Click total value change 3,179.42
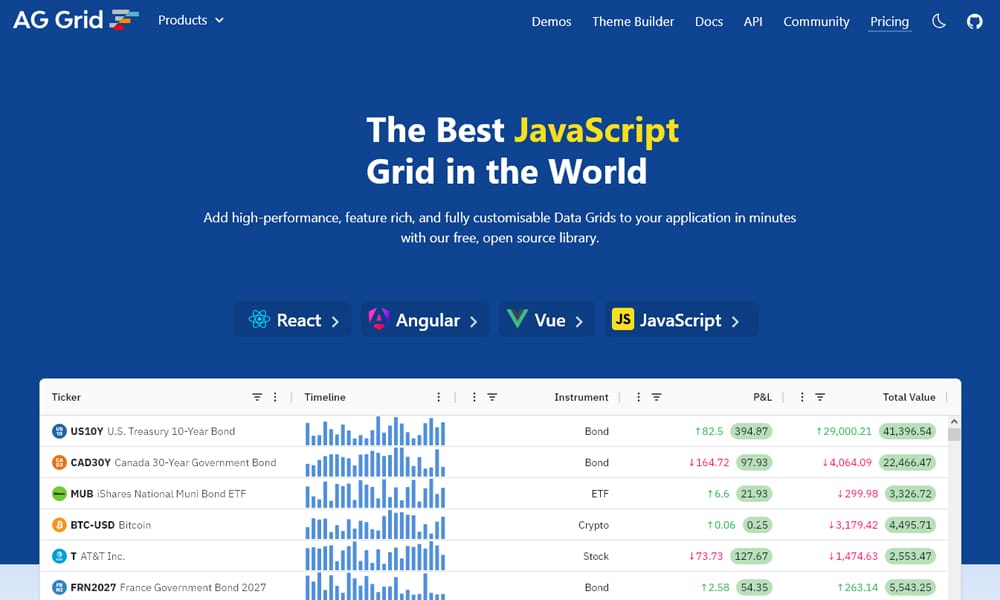 tap(853, 525)
